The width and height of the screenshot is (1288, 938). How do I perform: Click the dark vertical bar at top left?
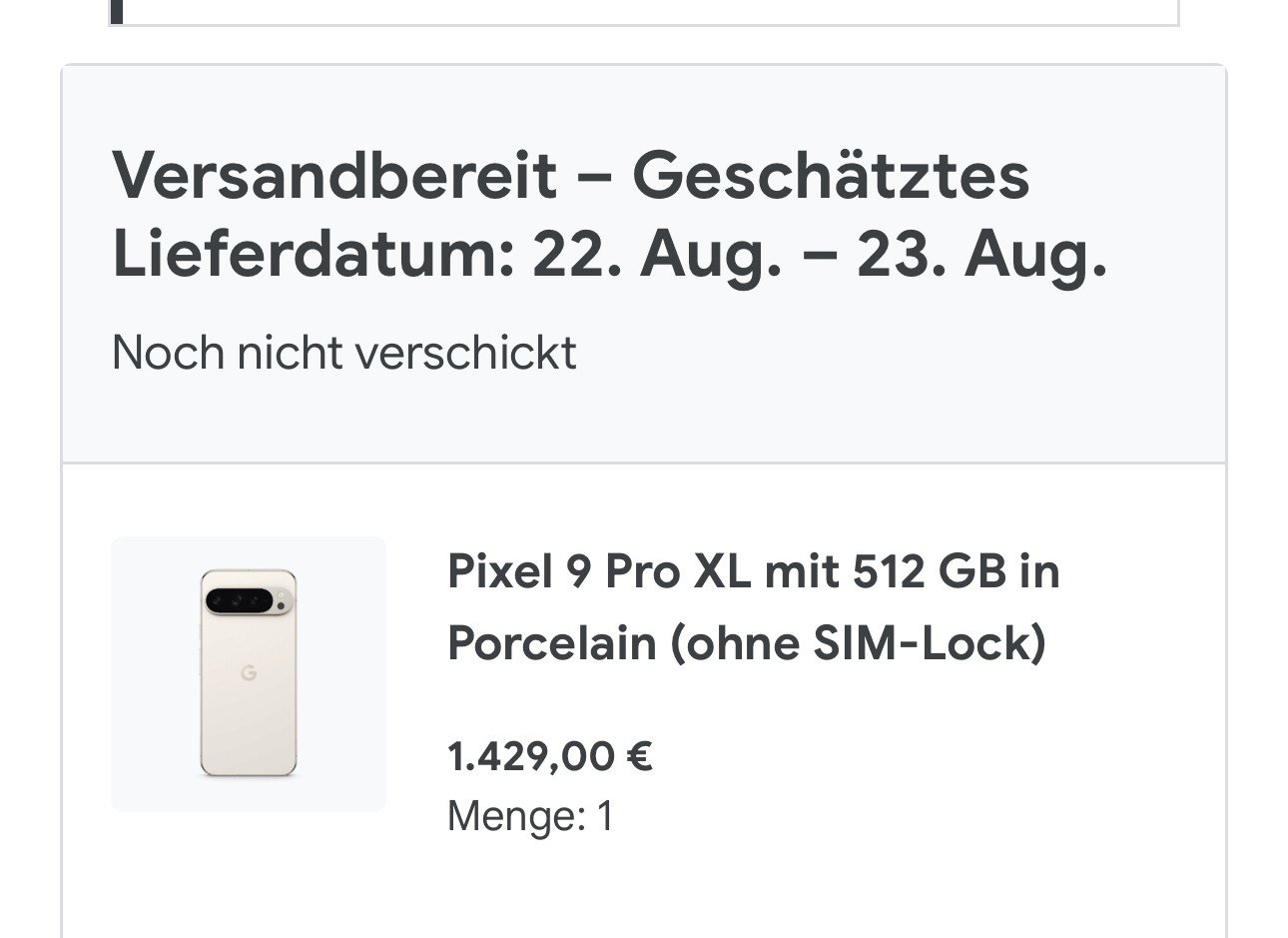[x=117, y=10]
